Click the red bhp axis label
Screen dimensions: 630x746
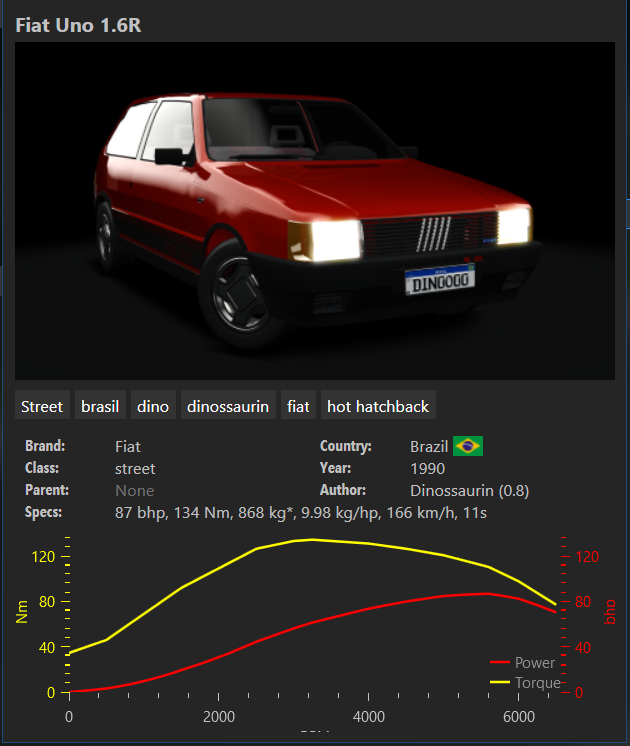(x=609, y=611)
